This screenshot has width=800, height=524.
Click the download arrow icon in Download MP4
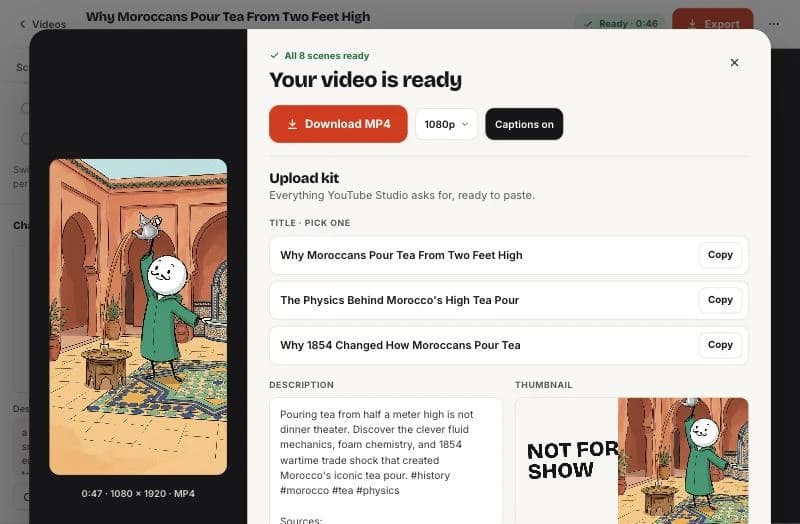click(292, 124)
